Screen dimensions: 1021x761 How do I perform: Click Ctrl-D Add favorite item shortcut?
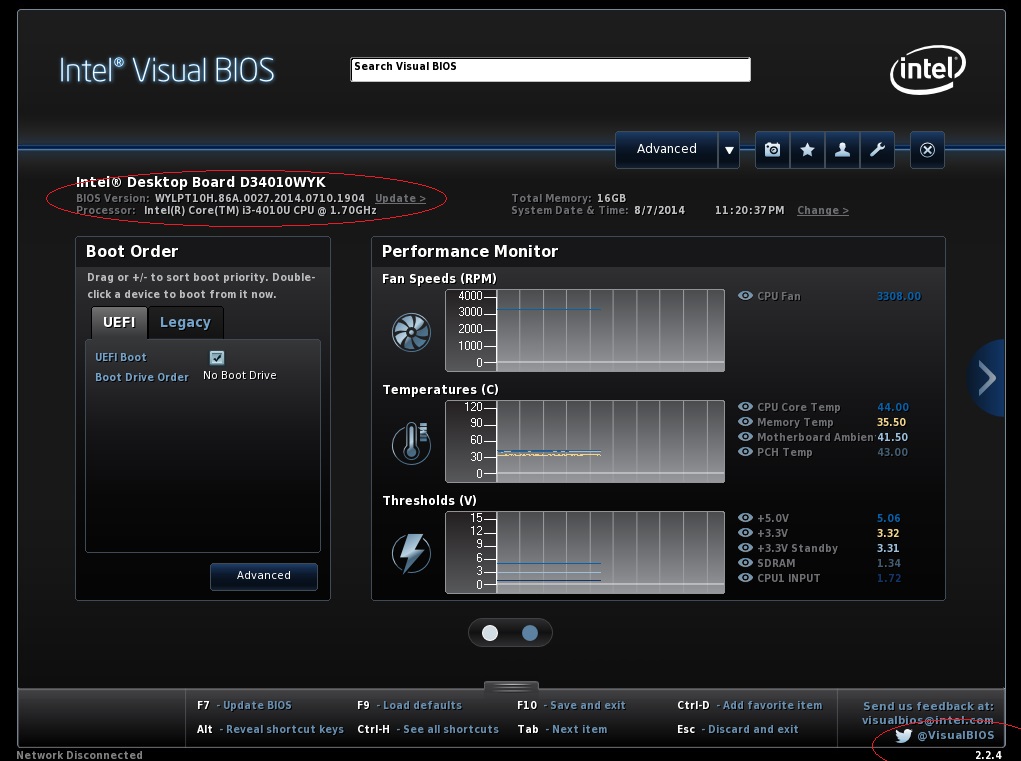(x=749, y=705)
